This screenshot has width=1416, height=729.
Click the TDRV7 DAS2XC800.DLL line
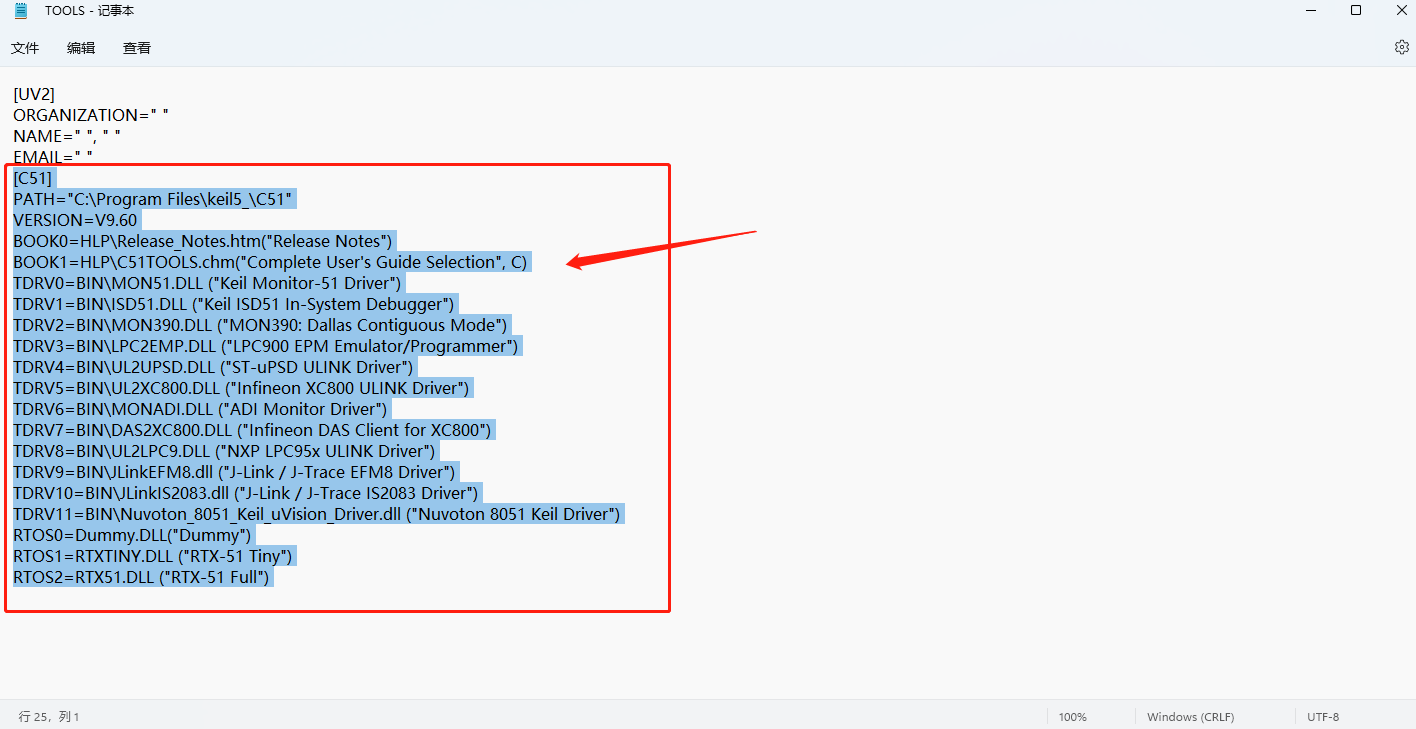pyautogui.click(x=254, y=430)
